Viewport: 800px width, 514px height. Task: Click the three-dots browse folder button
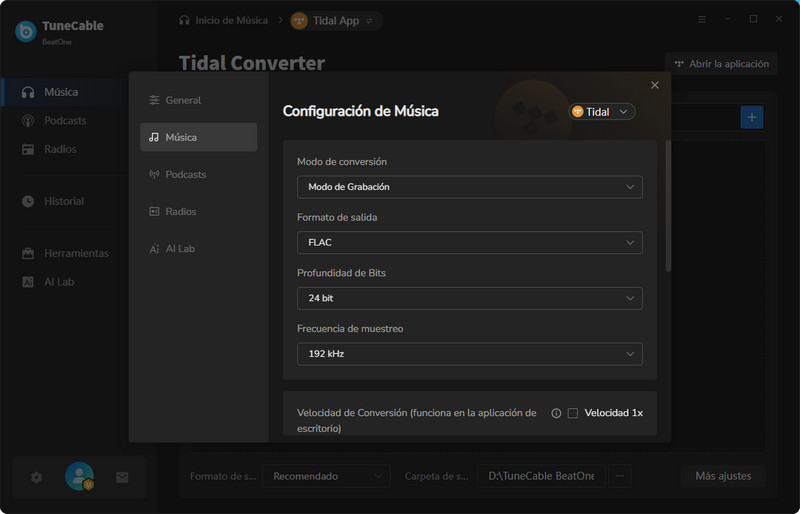[620, 476]
